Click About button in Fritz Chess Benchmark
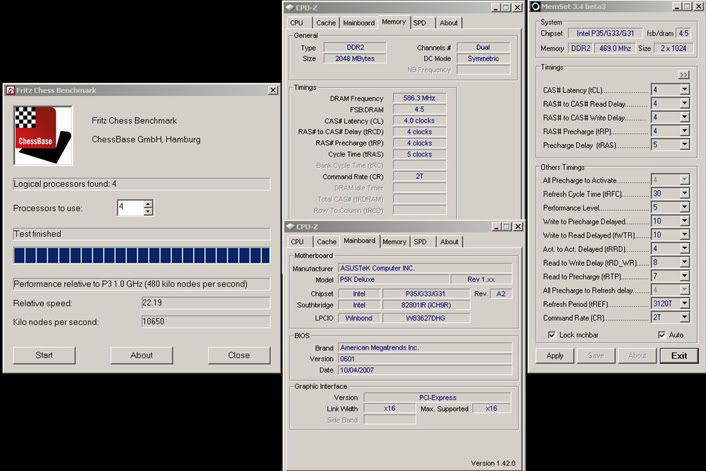The width and height of the screenshot is (706, 471). tap(141, 355)
